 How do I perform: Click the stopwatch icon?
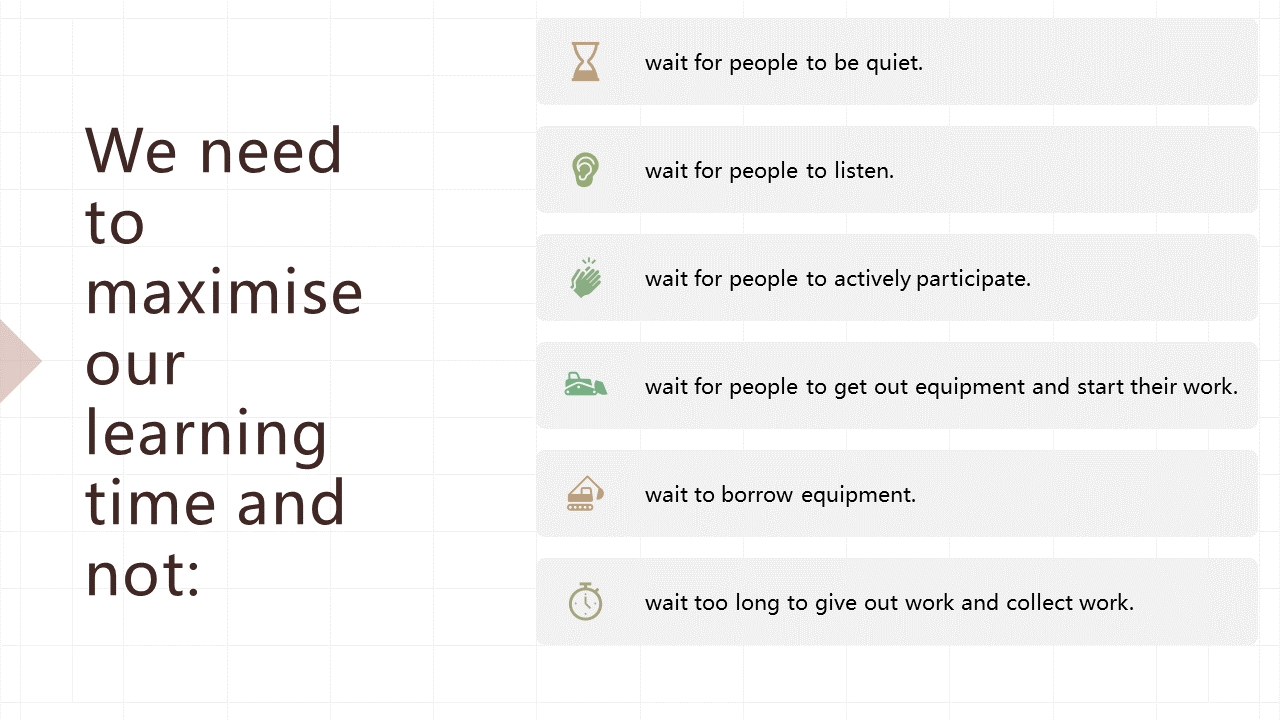point(585,601)
